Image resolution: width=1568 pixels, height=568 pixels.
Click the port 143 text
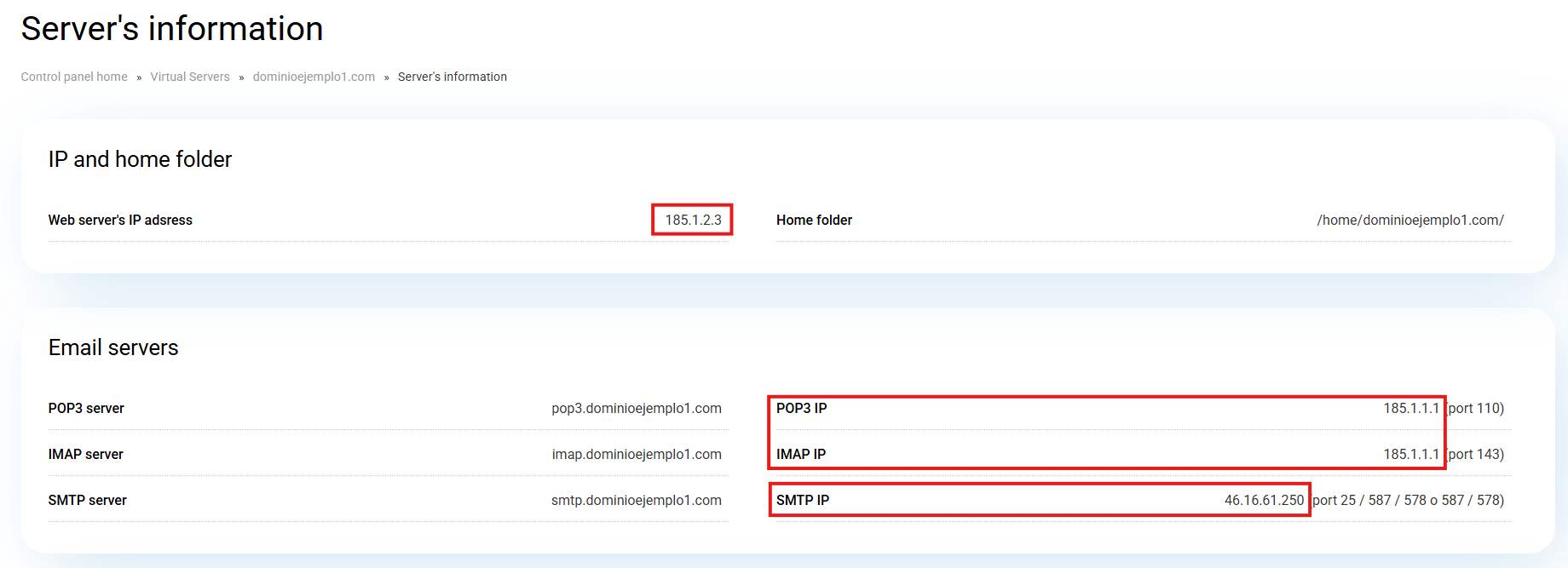(1476, 455)
